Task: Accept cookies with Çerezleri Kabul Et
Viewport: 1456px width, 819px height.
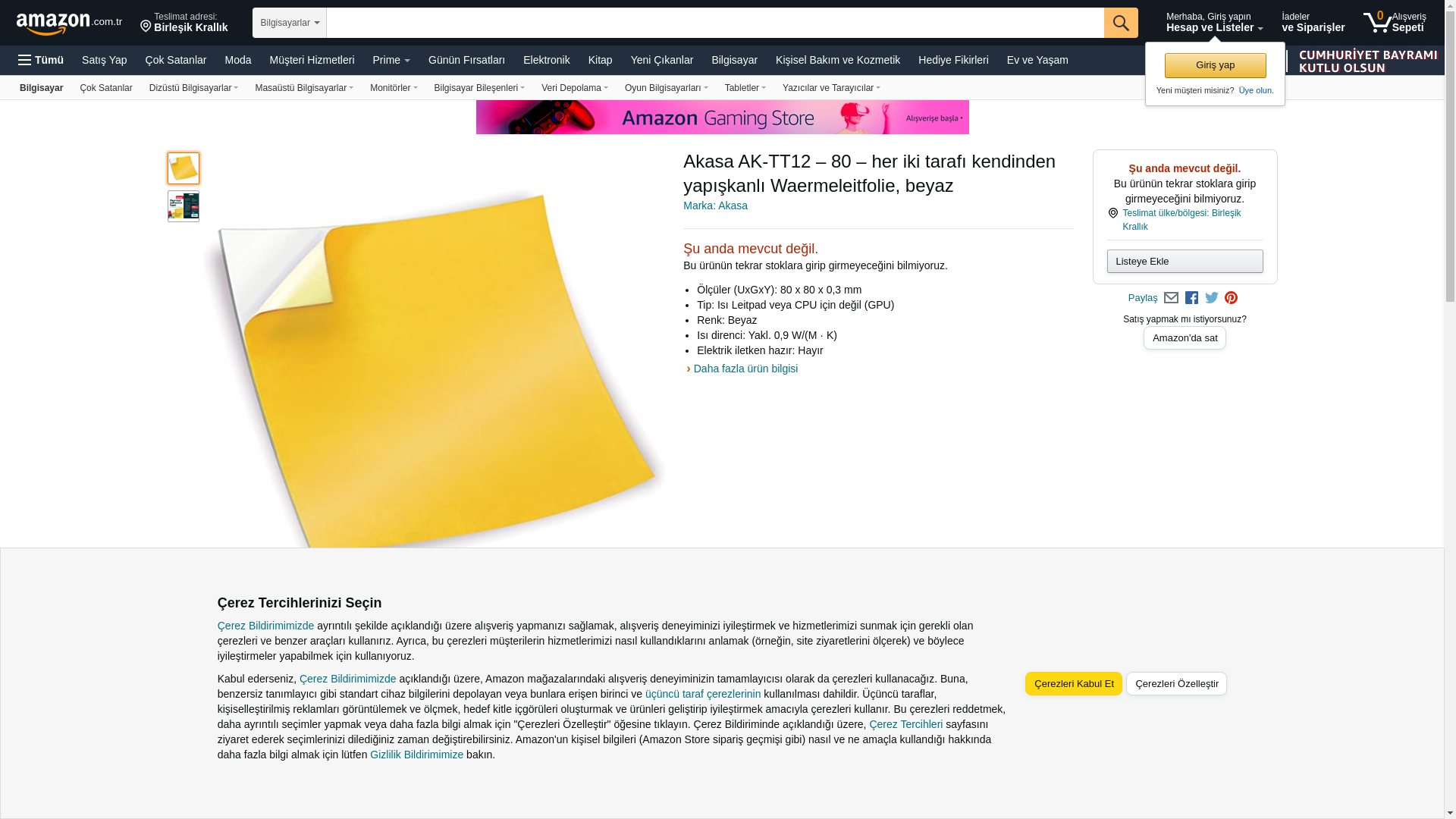Action: (x=1074, y=684)
